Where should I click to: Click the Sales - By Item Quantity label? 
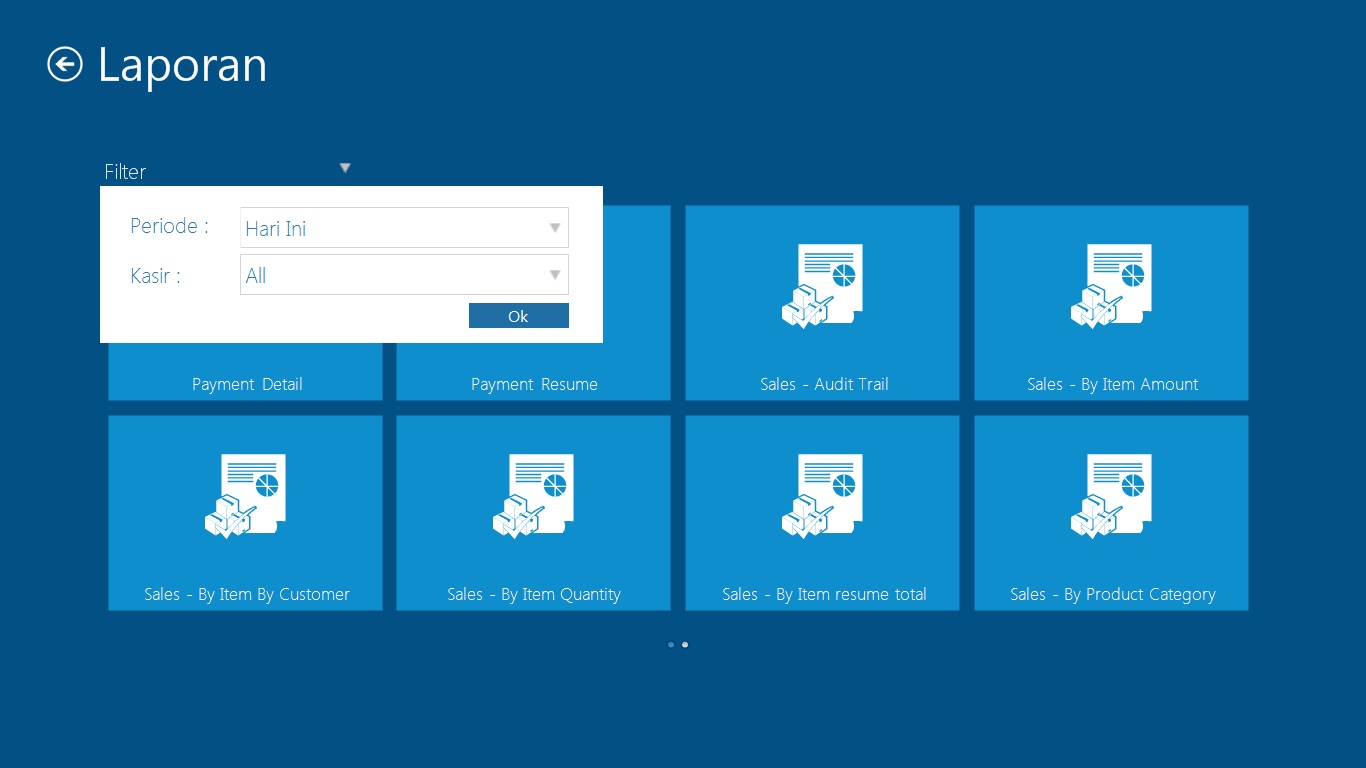coord(533,594)
